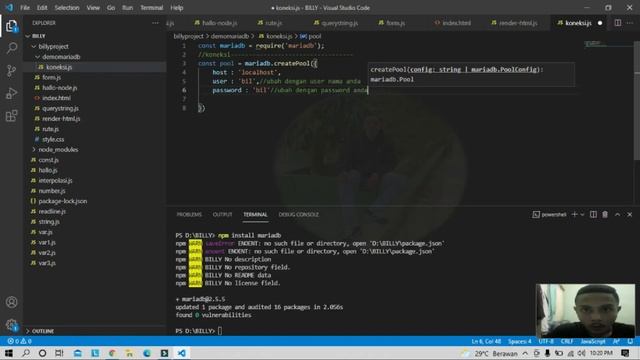
Task: Open notifications bell in status bar
Action: coord(631,341)
